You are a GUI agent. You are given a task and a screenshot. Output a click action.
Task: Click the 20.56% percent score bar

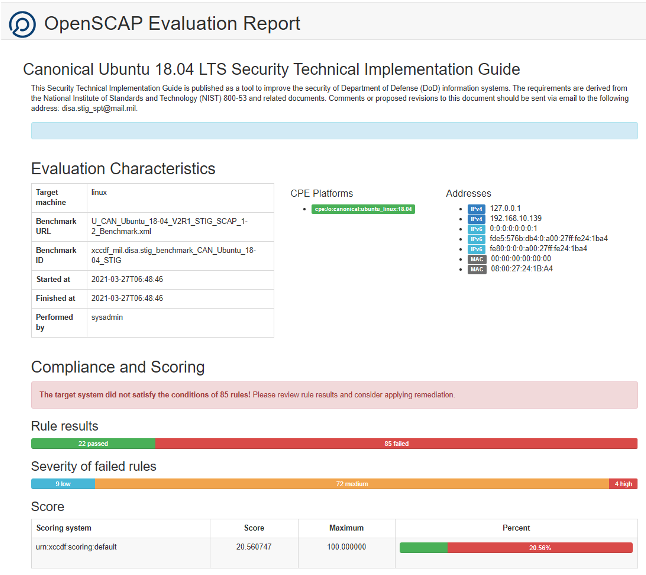516,547
